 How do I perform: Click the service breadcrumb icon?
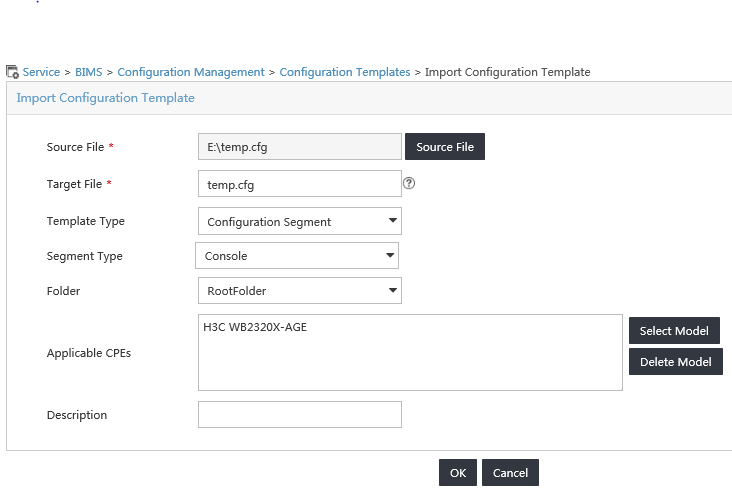12,72
